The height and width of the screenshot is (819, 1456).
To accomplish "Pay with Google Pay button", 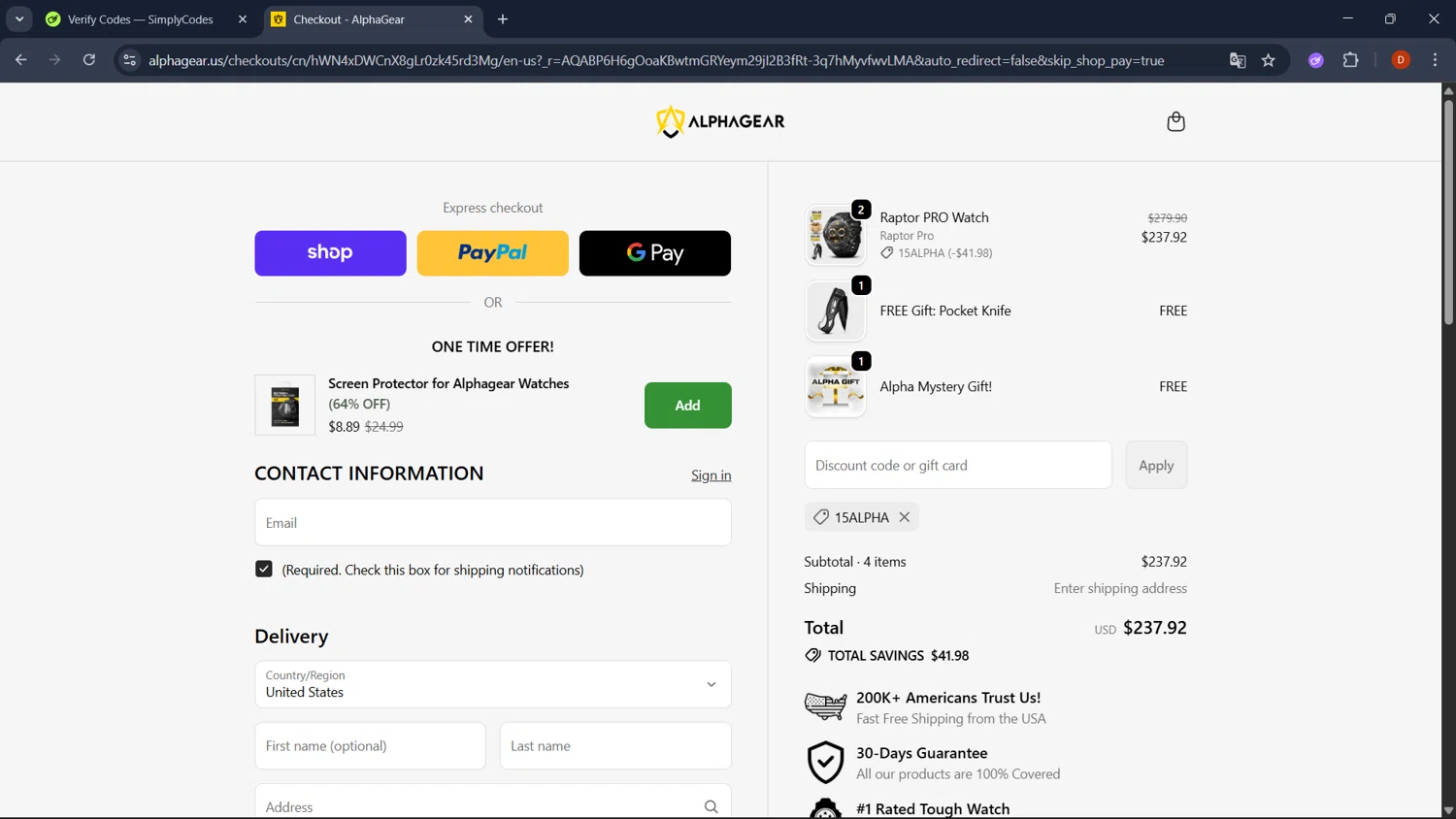I will point(655,253).
